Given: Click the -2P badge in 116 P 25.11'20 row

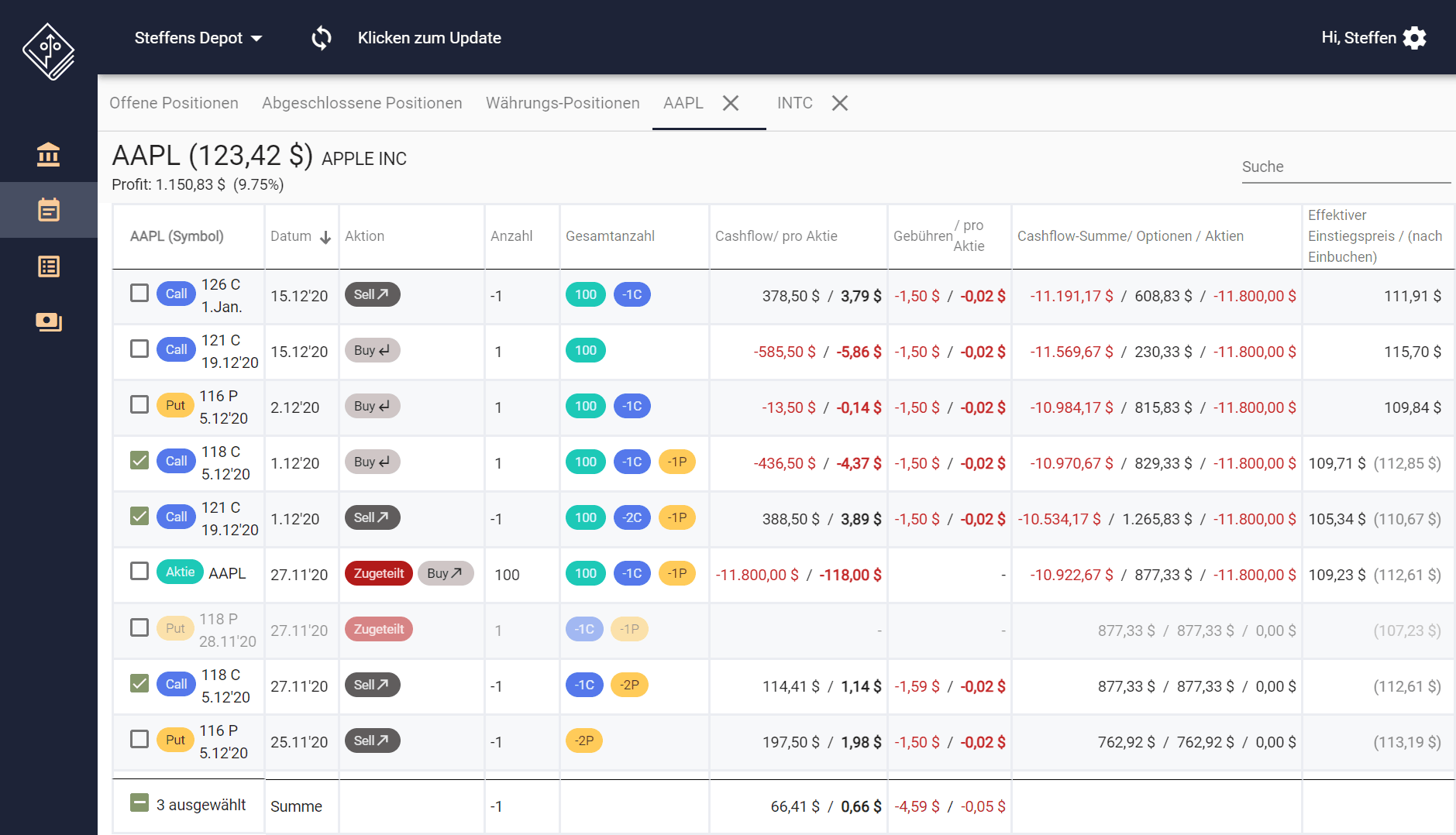Looking at the screenshot, I should pyautogui.click(x=584, y=741).
